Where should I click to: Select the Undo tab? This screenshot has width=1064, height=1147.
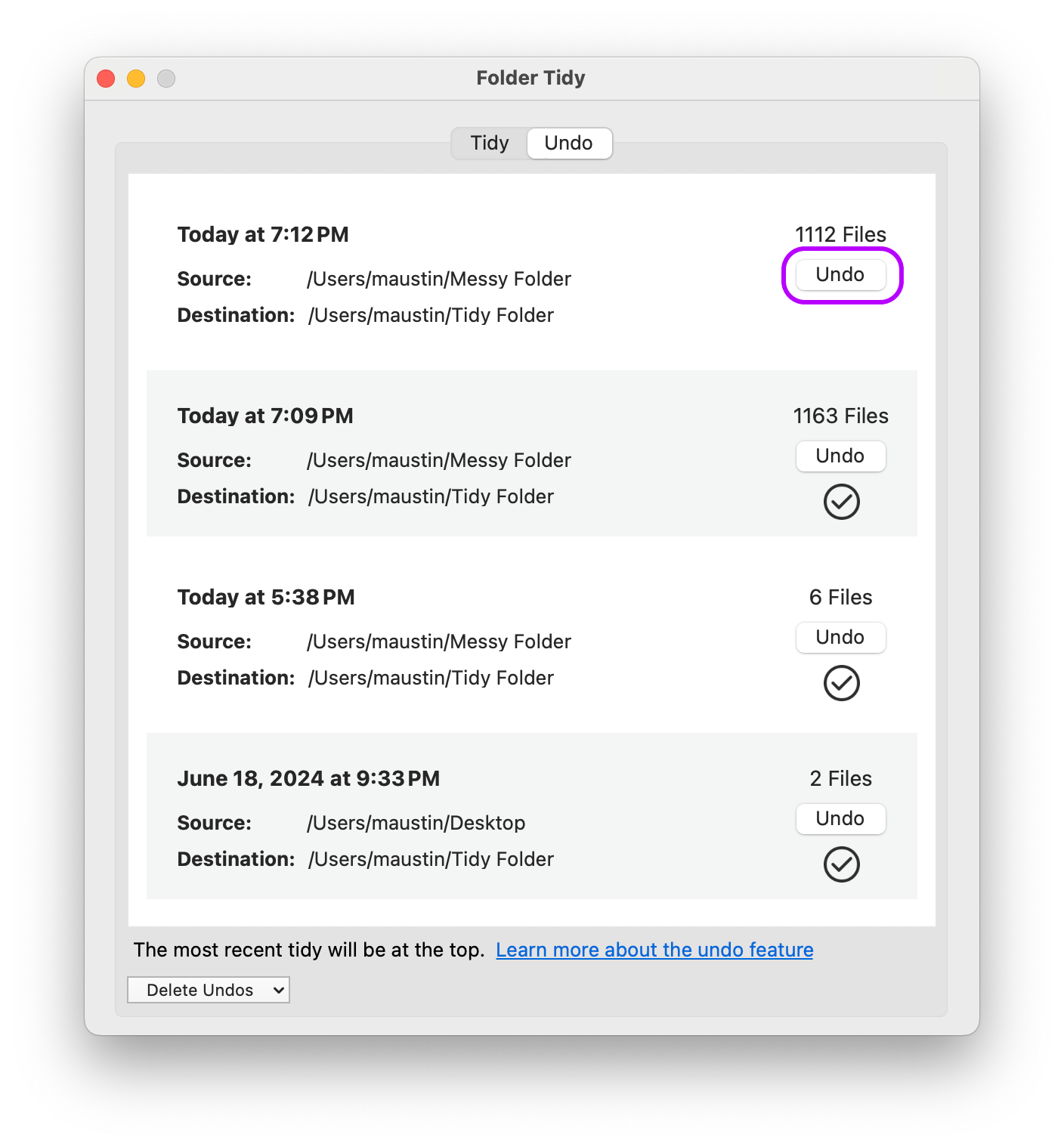point(569,143)
